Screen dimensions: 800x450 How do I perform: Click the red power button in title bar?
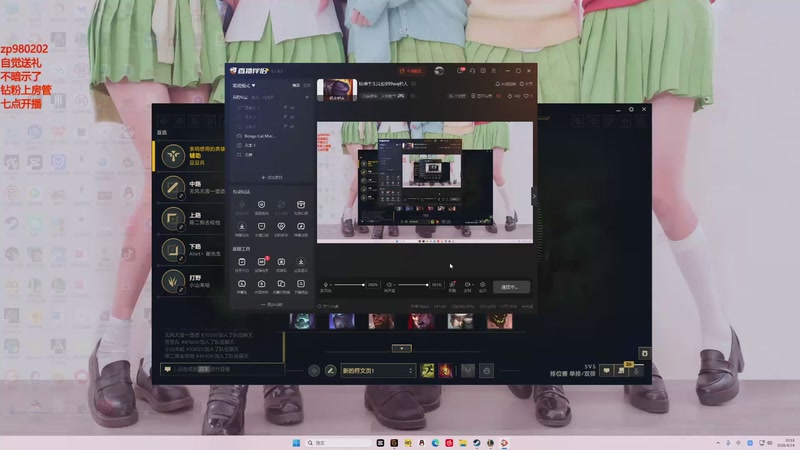tap(411, 71)
